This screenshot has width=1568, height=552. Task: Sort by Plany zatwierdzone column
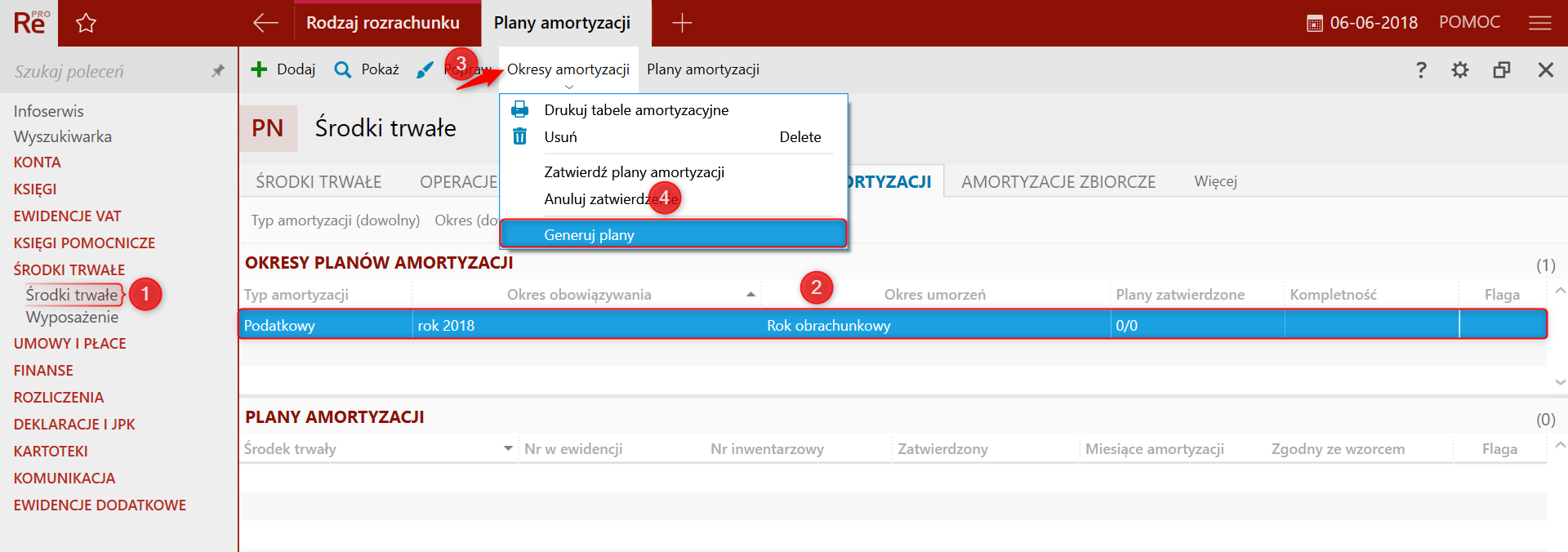click(x=1180, y=295)
